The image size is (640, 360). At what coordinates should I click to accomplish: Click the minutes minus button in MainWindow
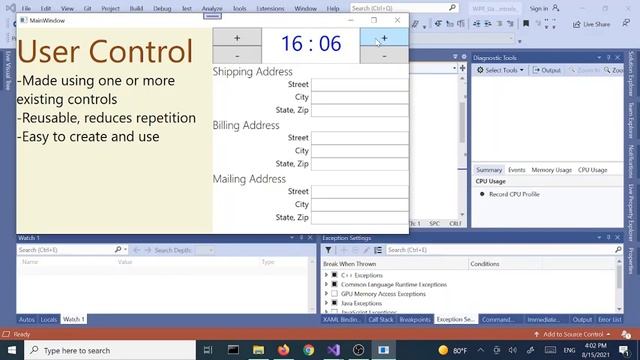click(x=384, y=55)
